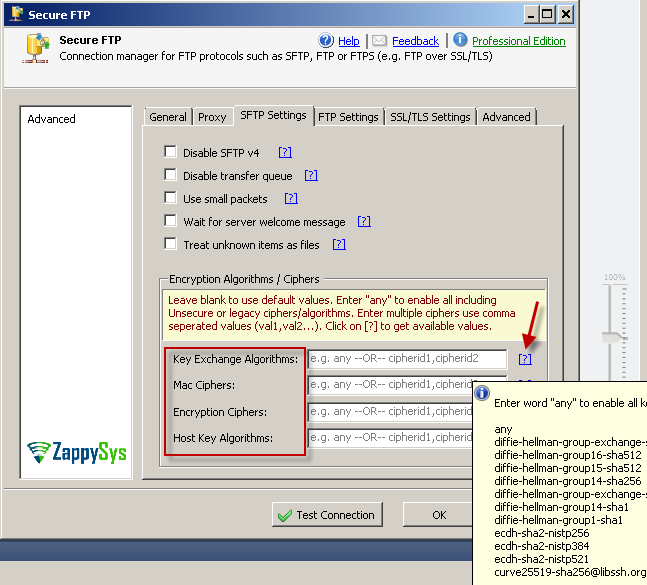
Task: Click the title bar Secure FTP app icon
Action: pyautogui.click(x=17, y=14)
